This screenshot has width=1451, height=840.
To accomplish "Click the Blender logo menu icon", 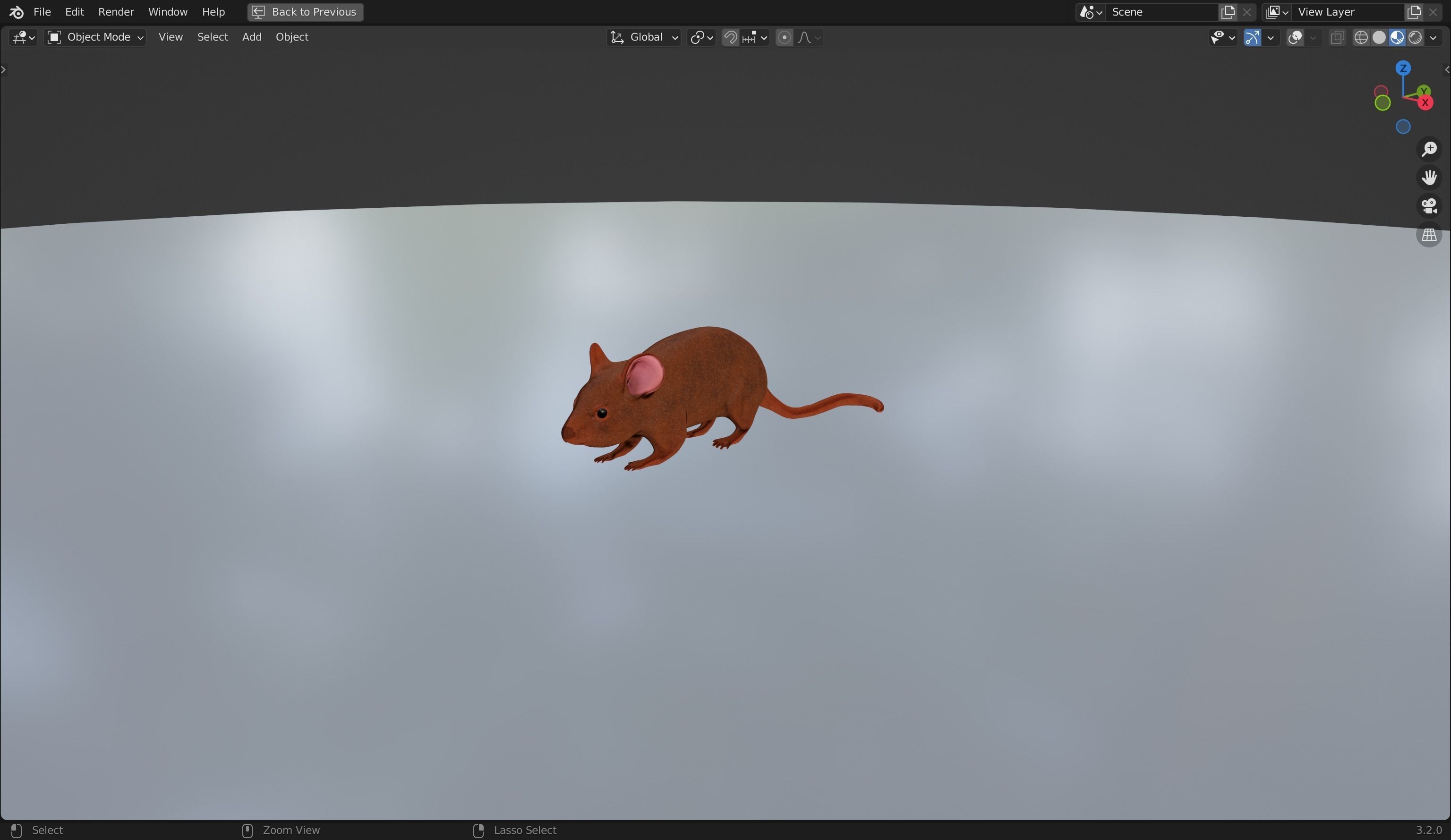I will [16, 12].
